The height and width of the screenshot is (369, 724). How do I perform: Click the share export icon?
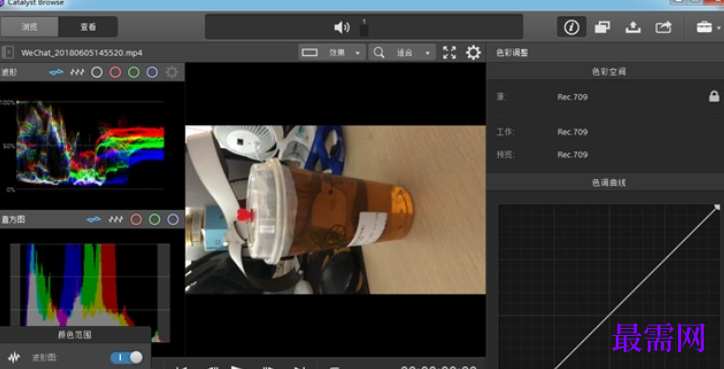[x=663, y=27]
